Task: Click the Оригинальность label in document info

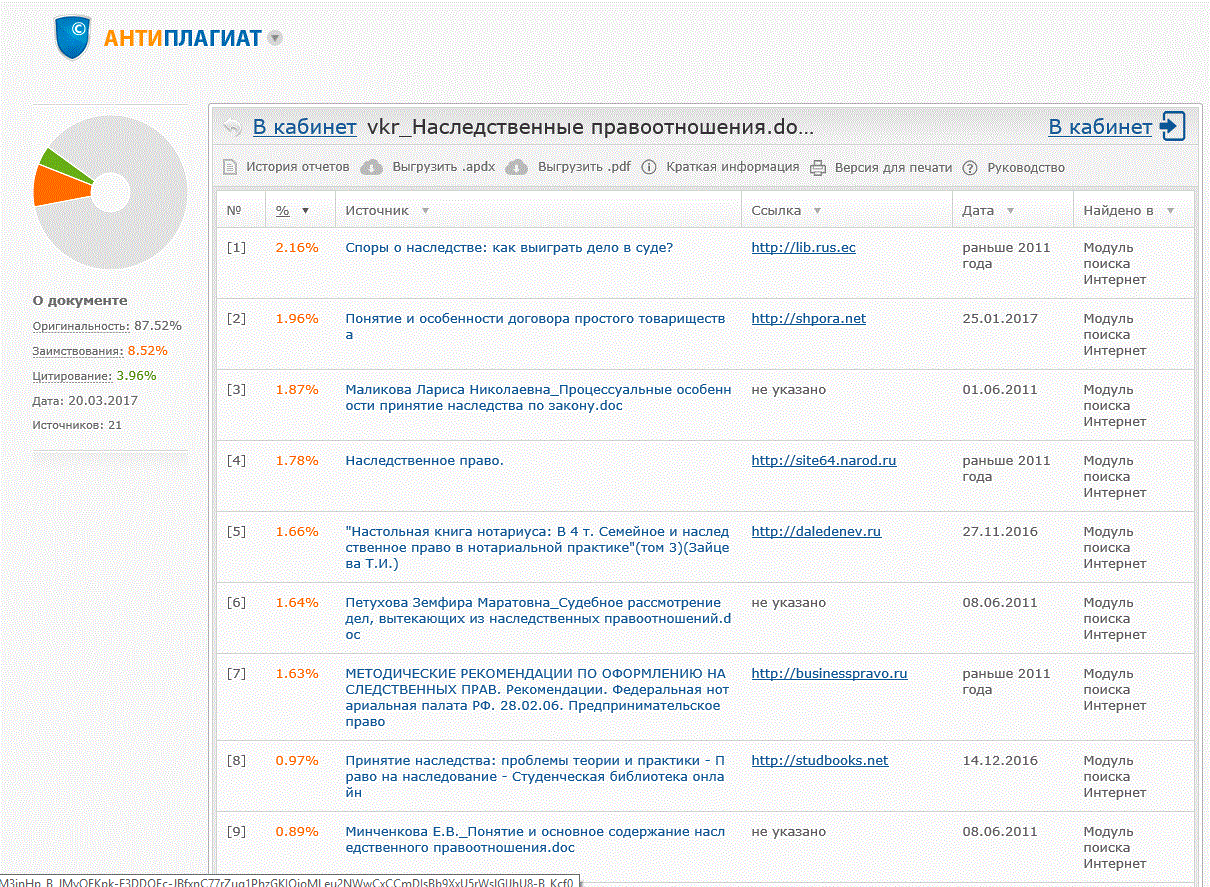Action: click(x=80, y=326)
